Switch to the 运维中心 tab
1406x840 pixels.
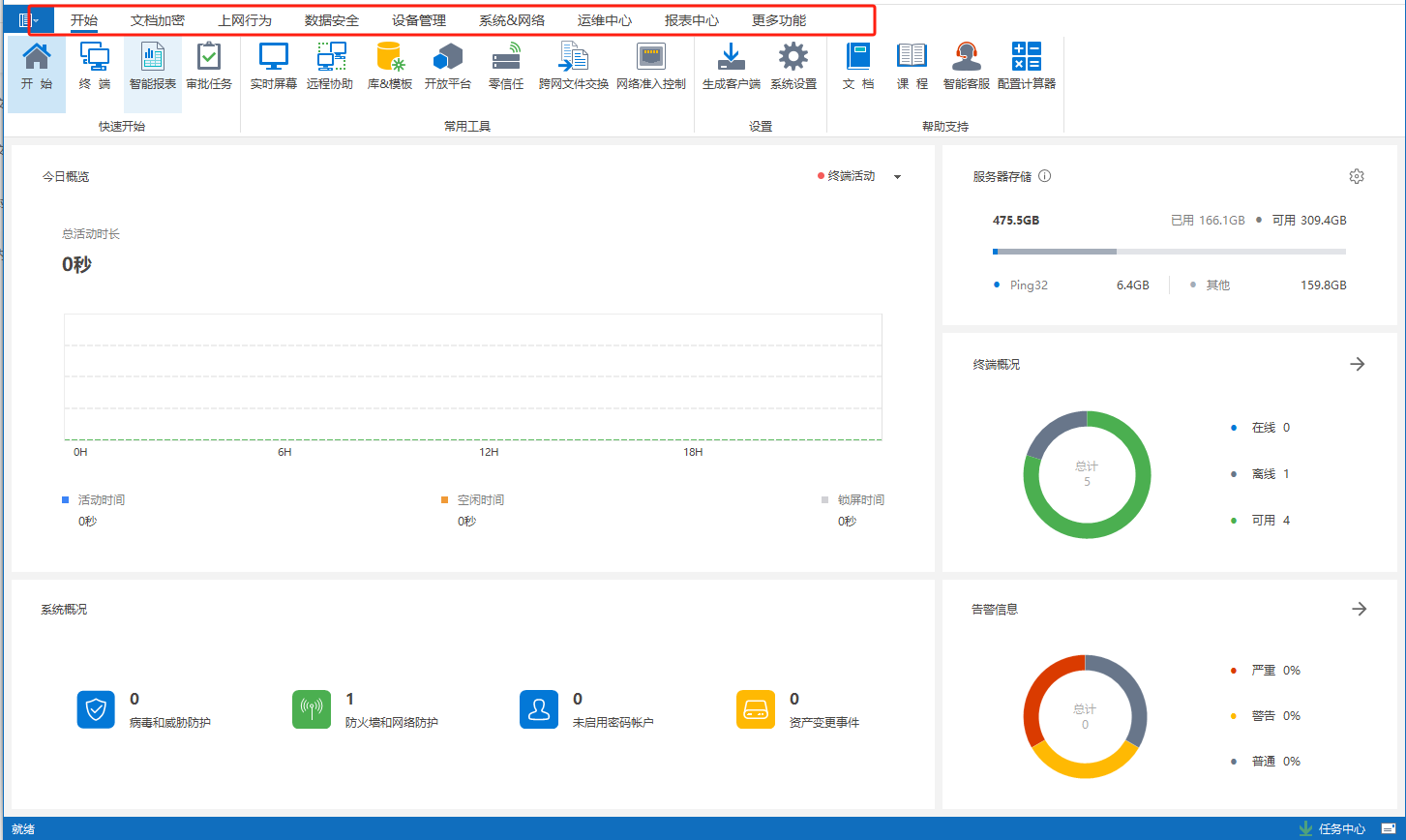(x=605, y=20)
